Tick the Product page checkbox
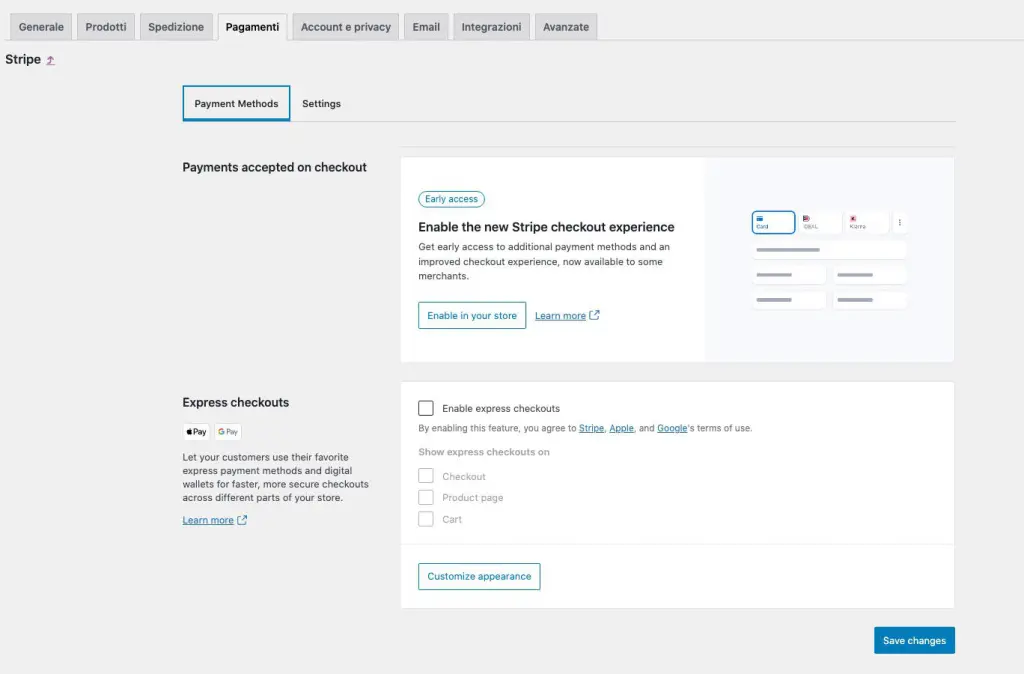The image size is (1024, 674). click(426, 498)
